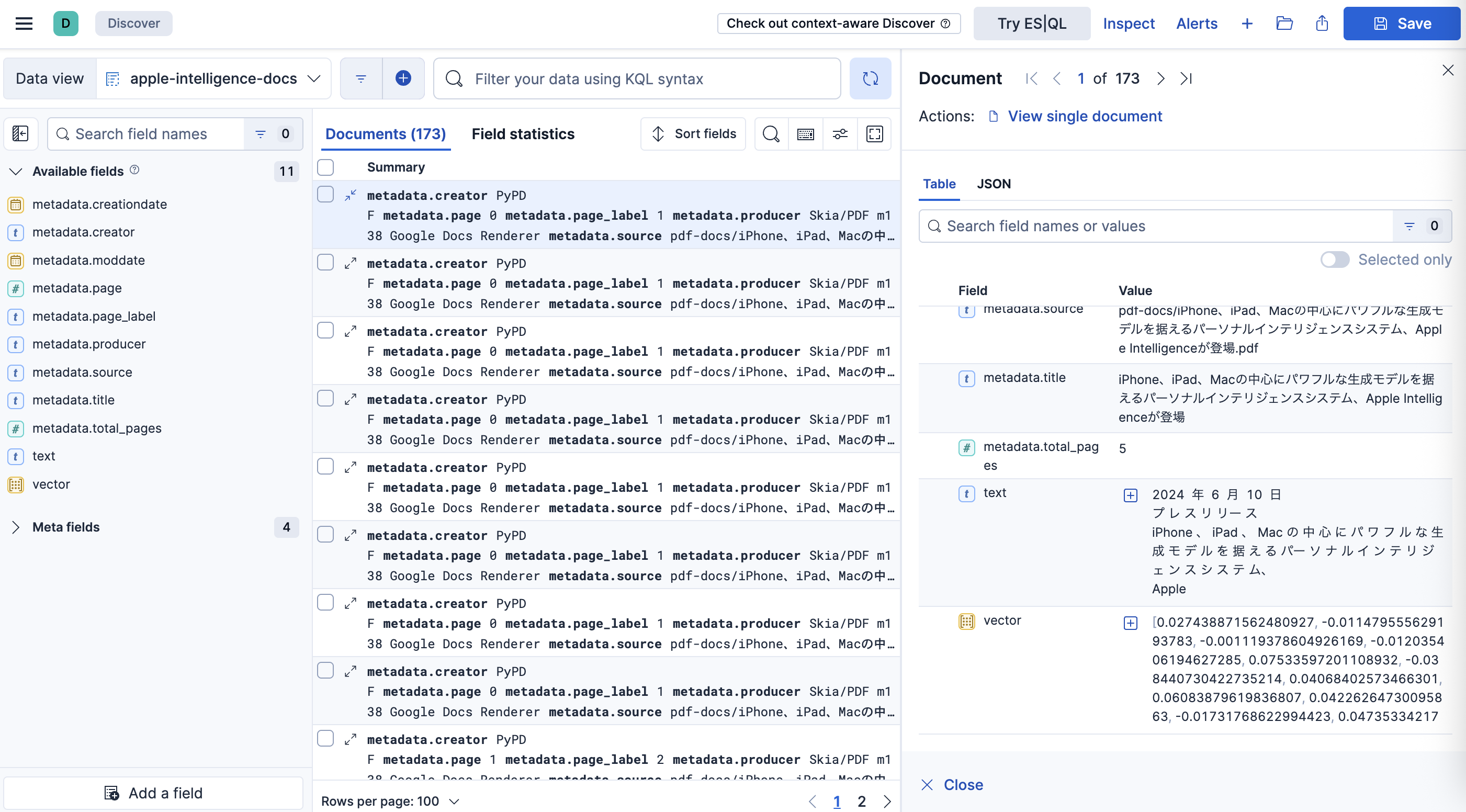Switch to the JSON tab
The image size is (1466, 812).
pos(993,184)
